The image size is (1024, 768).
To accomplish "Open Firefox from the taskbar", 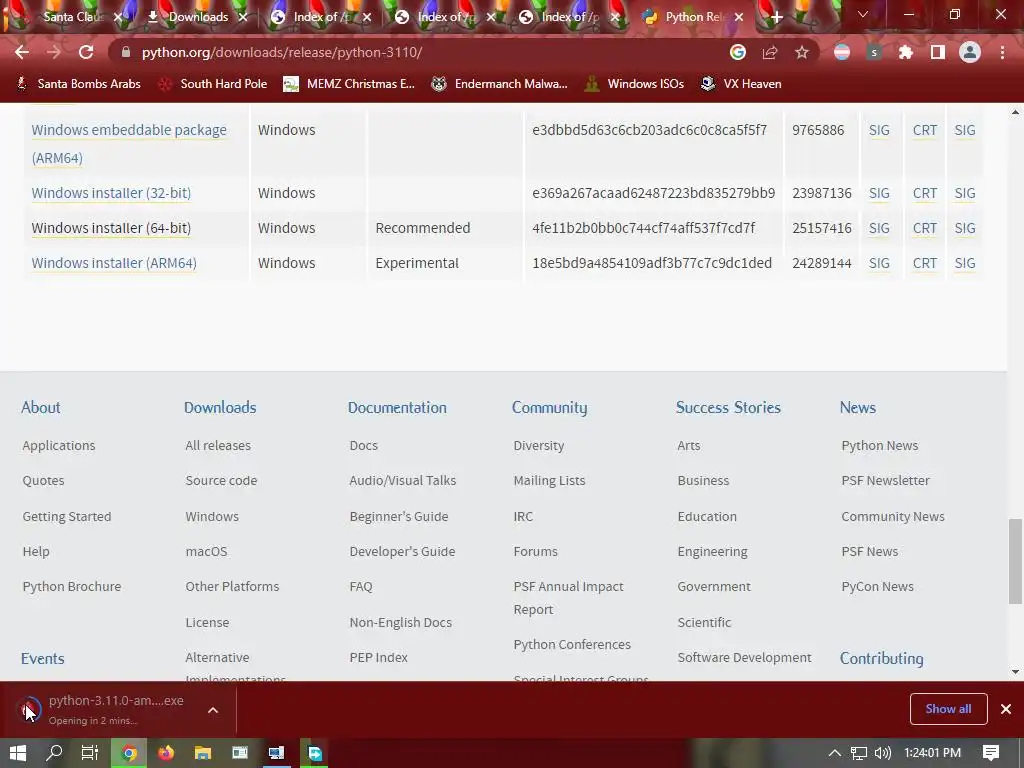I will coord(166,753).
